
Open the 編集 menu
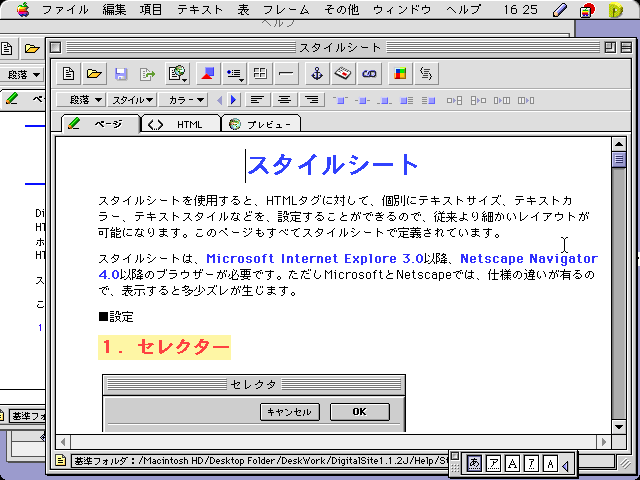click(114, 9)
